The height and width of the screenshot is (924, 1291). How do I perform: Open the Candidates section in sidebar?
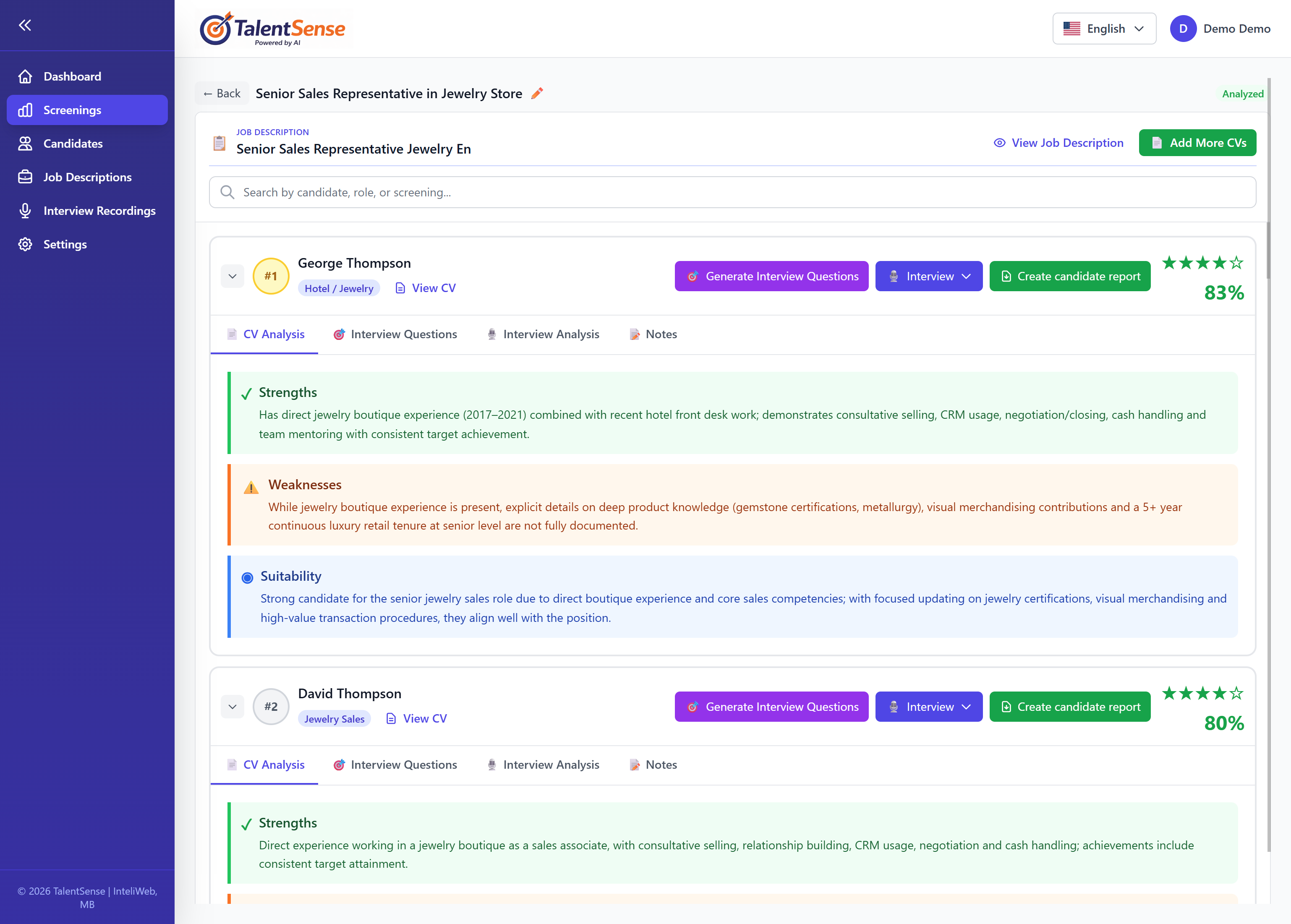click(x=73, y=144)
